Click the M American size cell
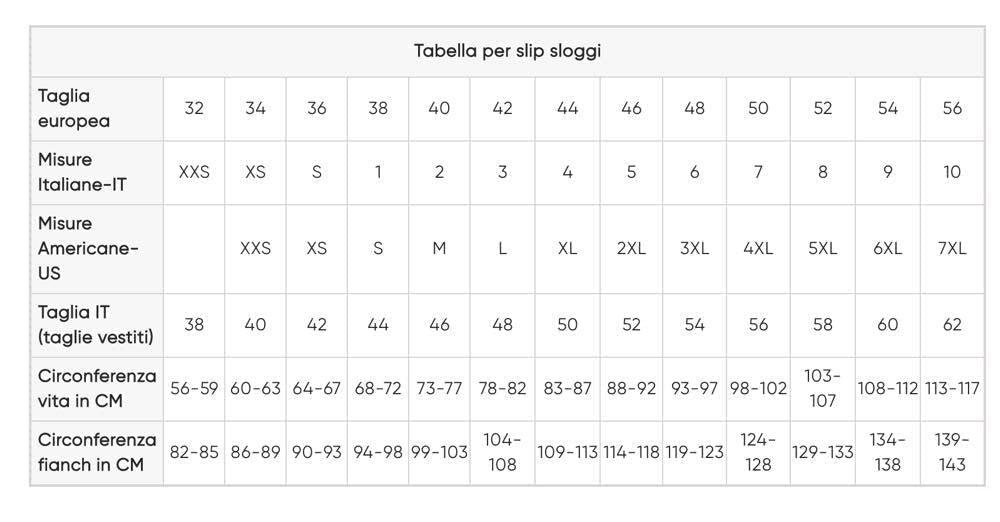The width and height of the screenshot is (1000, 522). 439,248
